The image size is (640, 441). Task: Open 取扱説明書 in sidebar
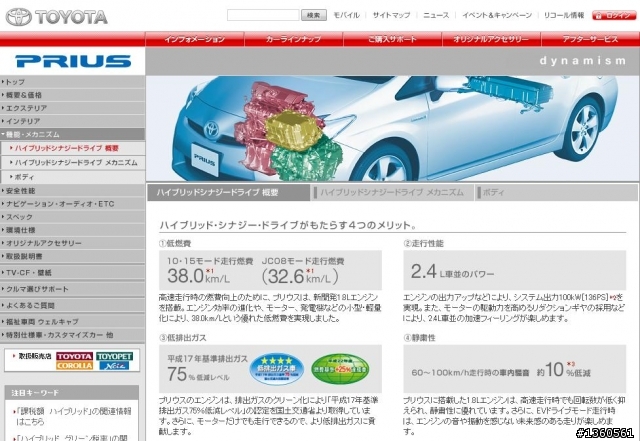pyautogui.click(x=72, y=256)
